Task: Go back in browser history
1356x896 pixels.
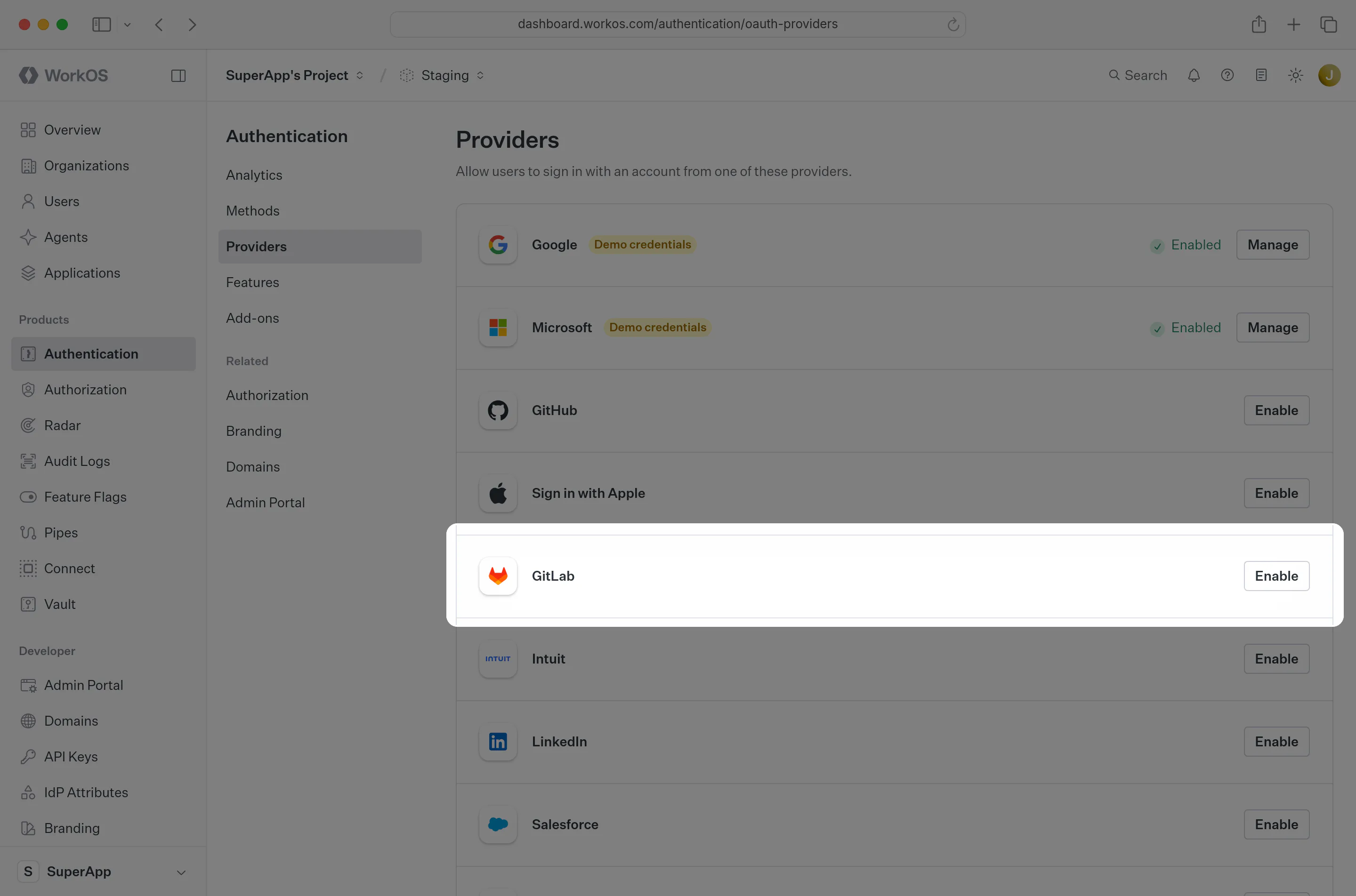Action: click(x=159, y=24)
